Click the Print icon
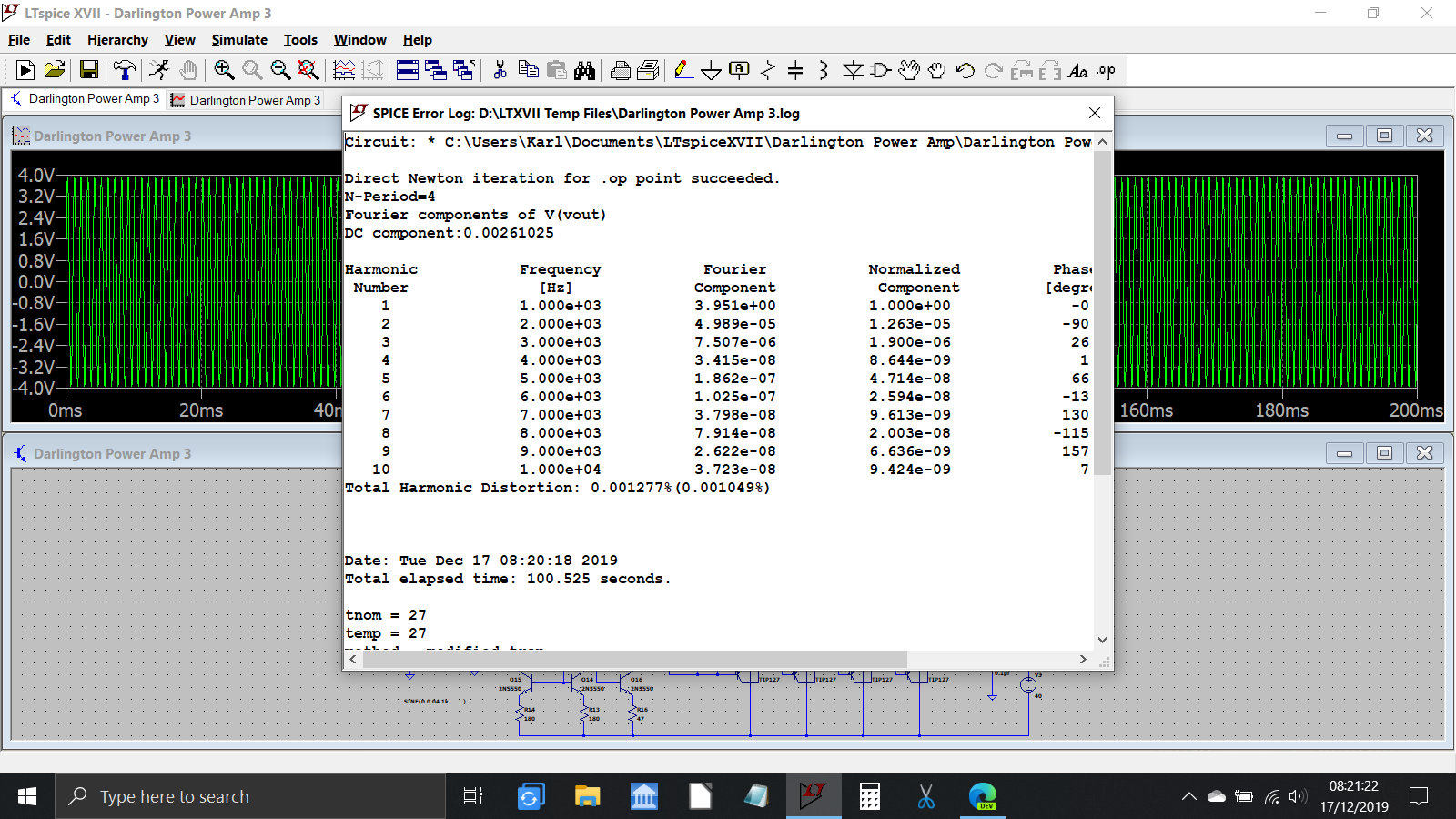Viewport: 1456px width, 819px height. click(x=621, y=70)
